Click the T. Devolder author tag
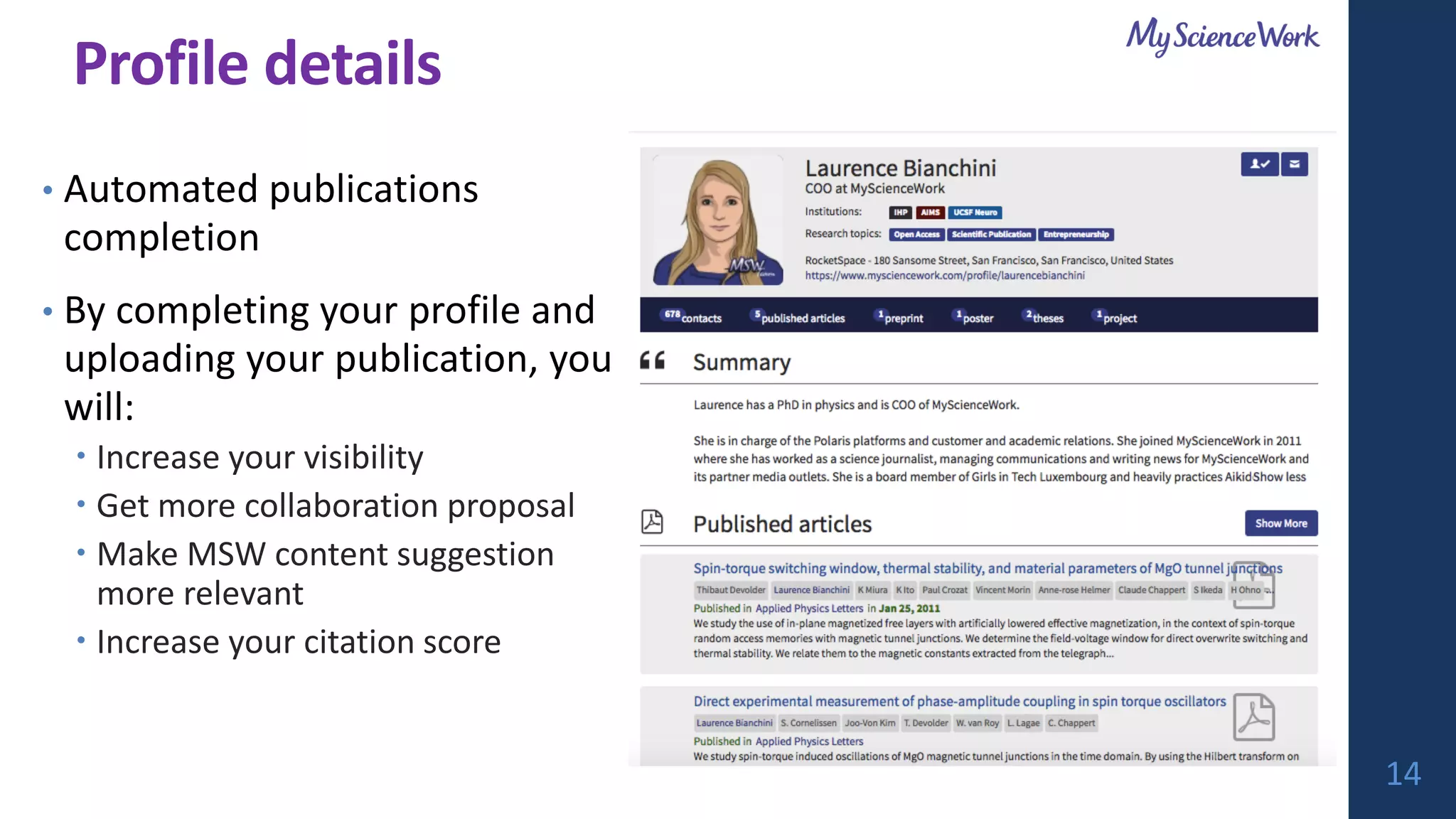Screen dimensions: 1456x819 926,723
